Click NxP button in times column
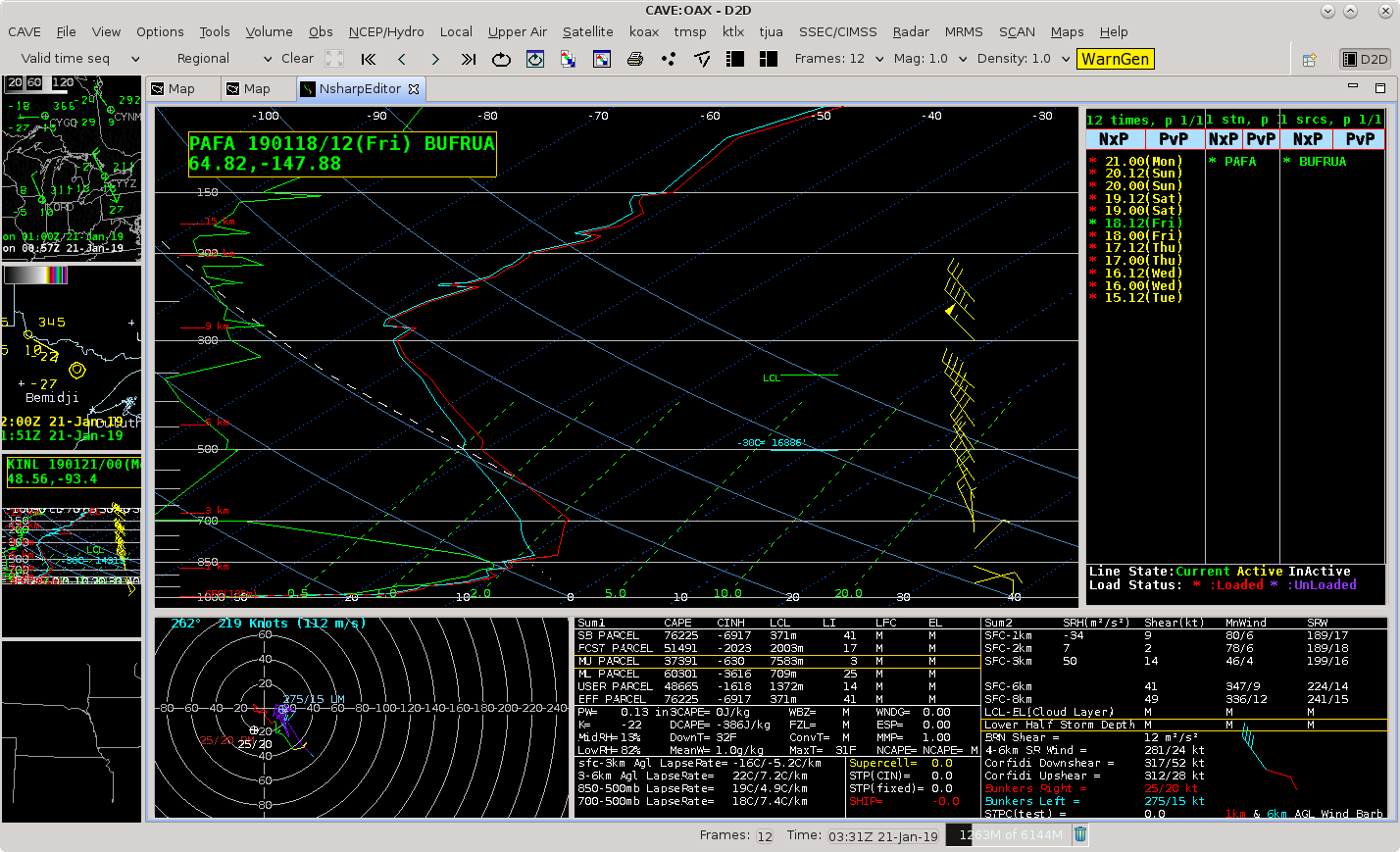Screen dimensions: 1400x852 point(1114,139)
